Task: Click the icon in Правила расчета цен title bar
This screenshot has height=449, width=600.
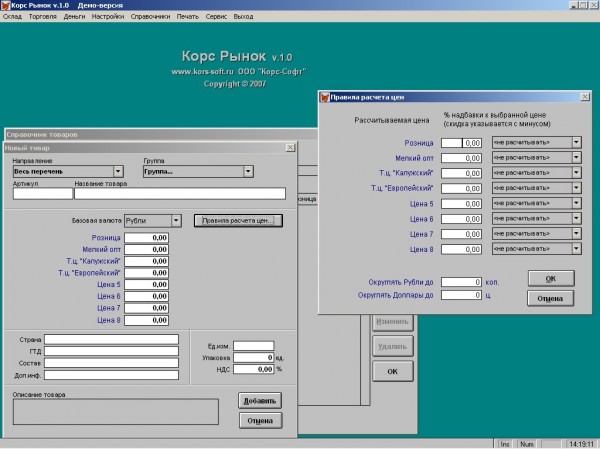Action: pyautogui.click(x=325, y=97)
